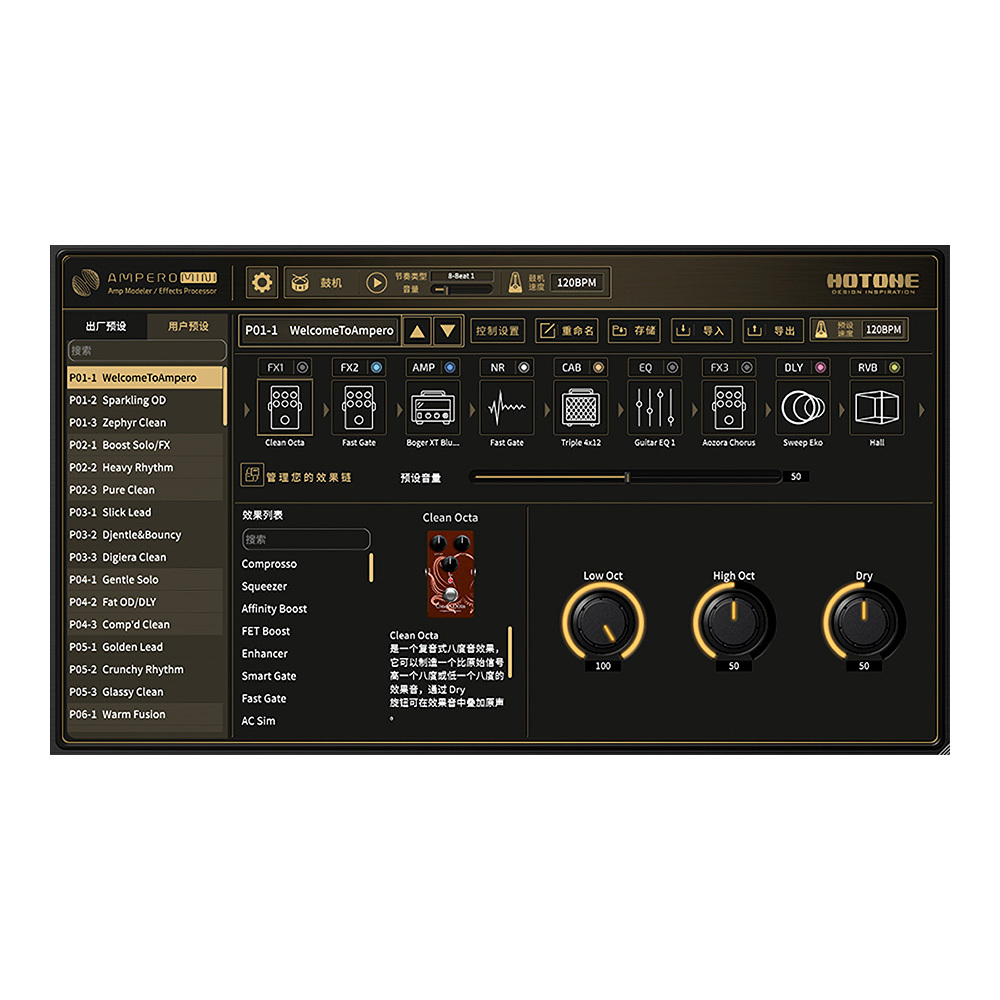Click the 存储 save button
The image size is (1000, 1000).
634,331
